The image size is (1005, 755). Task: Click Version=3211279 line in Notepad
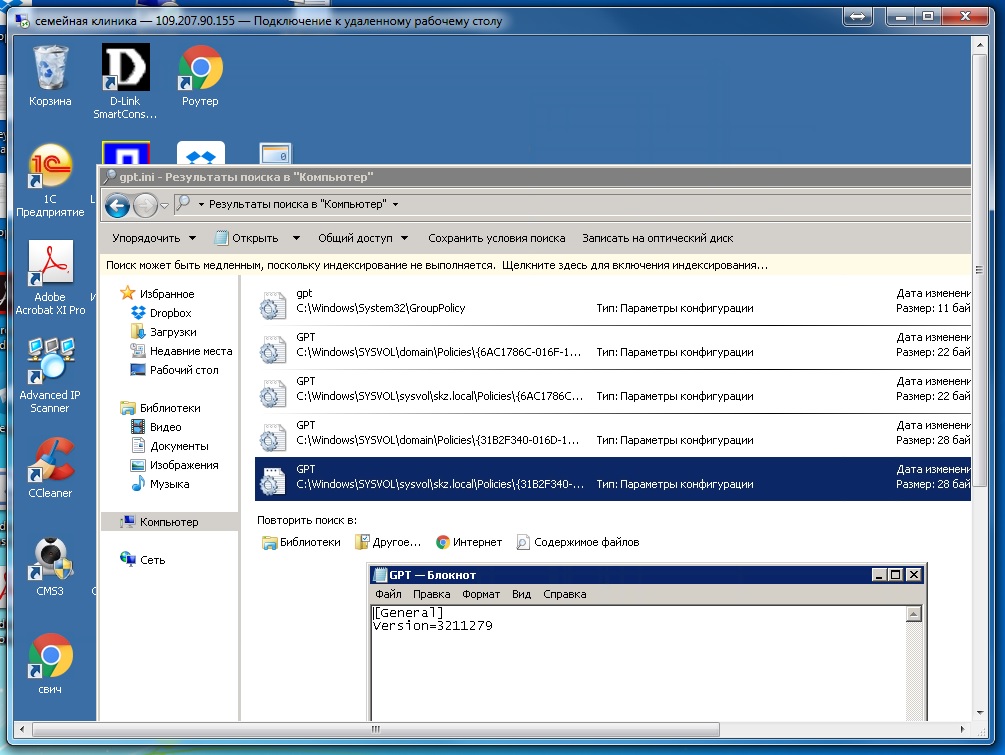(x=433, y=626)
